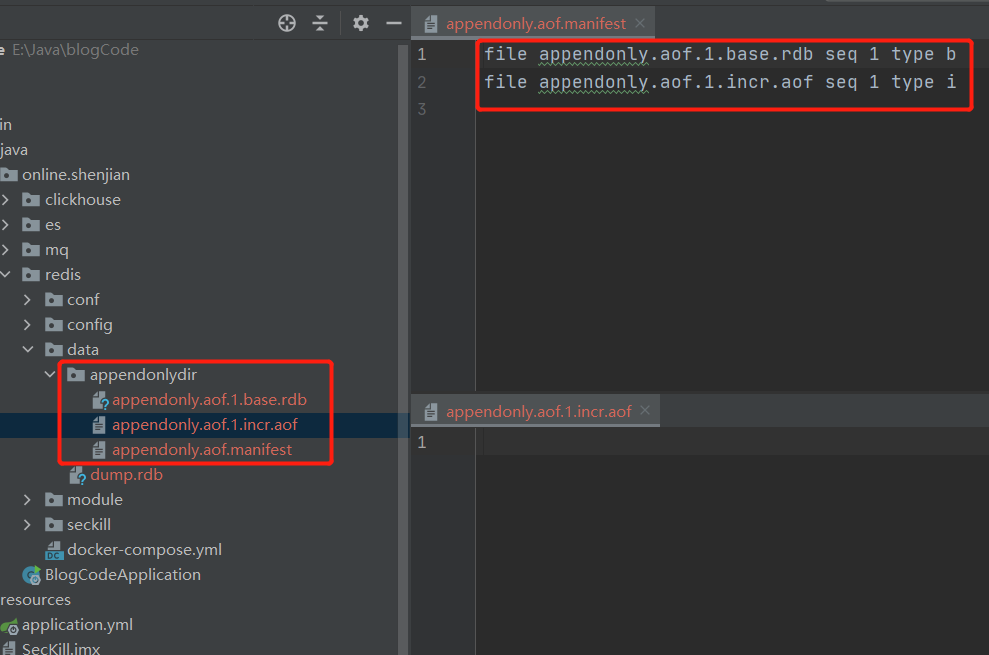
Task: Click the online.shenjian package folder icon
Action: 9,175
